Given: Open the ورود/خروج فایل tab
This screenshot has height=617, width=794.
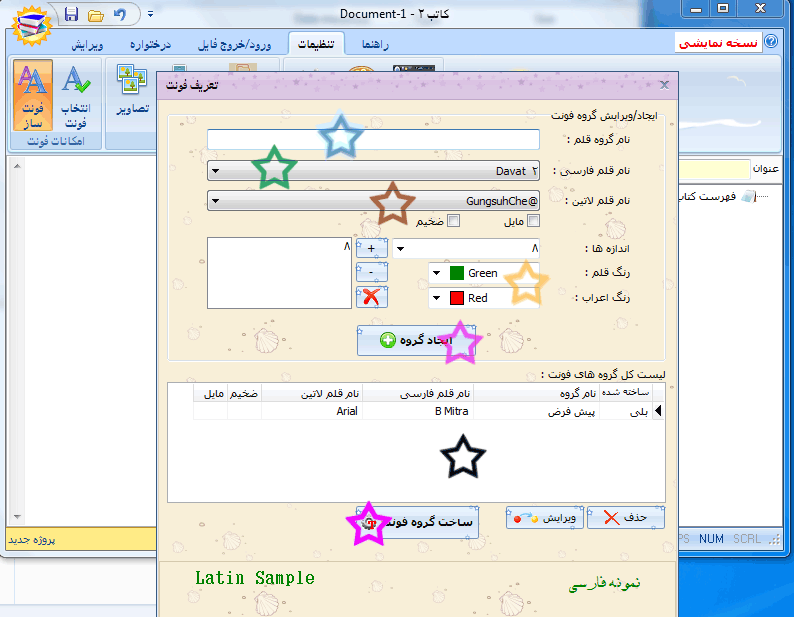Looking at the screenshot, I should pyautogui.click(x=234, y=45).
